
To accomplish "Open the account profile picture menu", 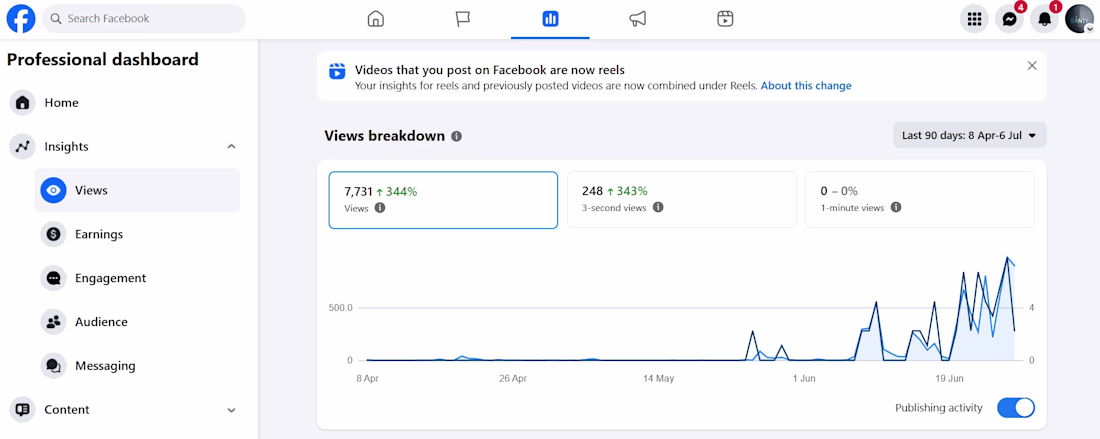I will (1080, 19).
